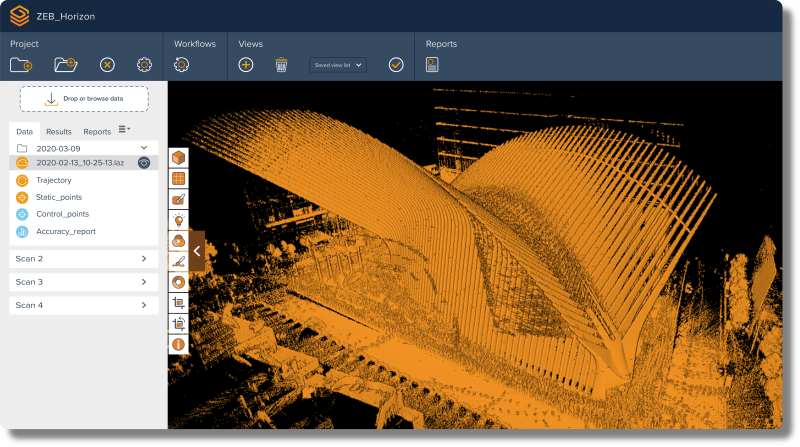Screen dimensions: 800x447
Task: Select the Accuracy_report item
Action: click(65, 231)
